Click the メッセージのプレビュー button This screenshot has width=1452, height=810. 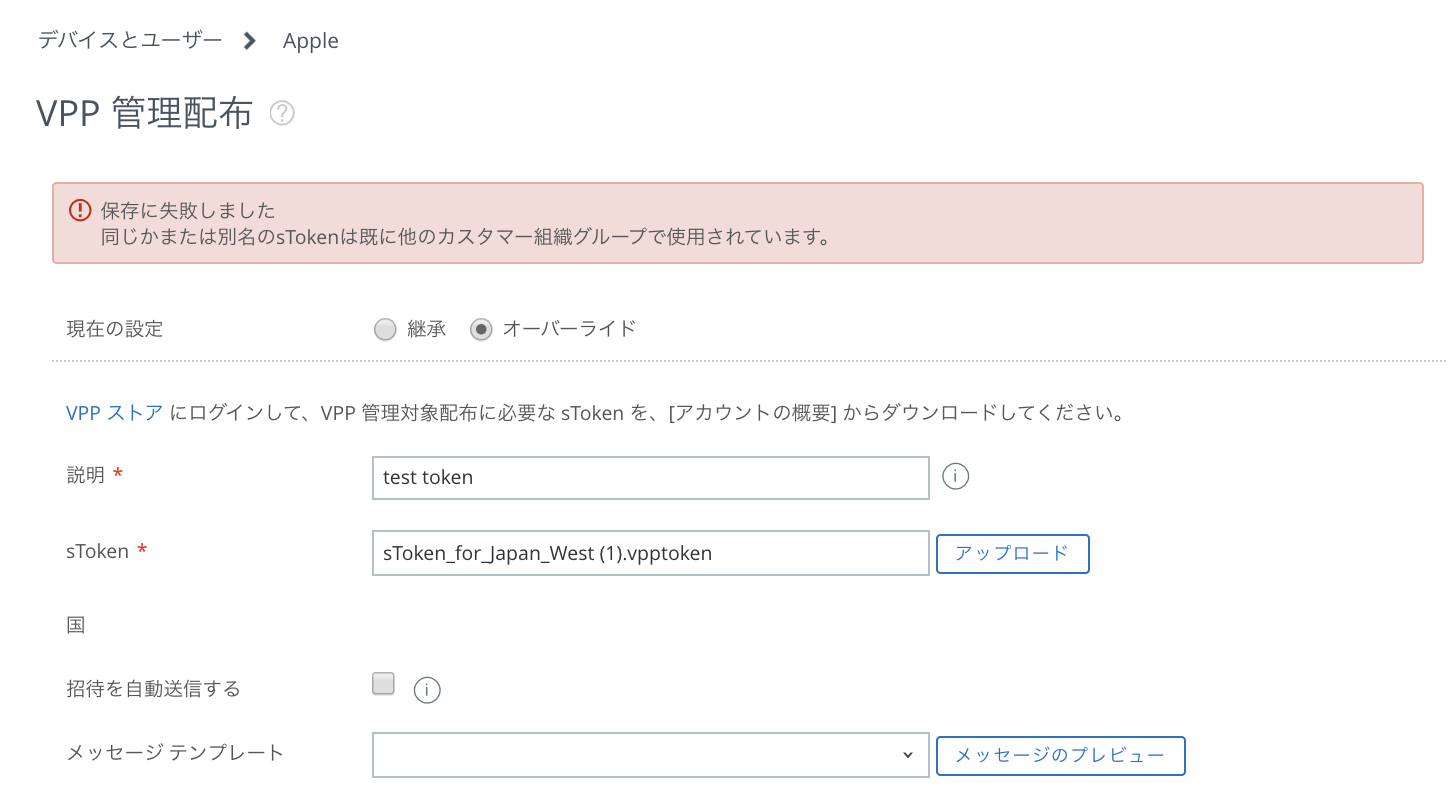1060,755
